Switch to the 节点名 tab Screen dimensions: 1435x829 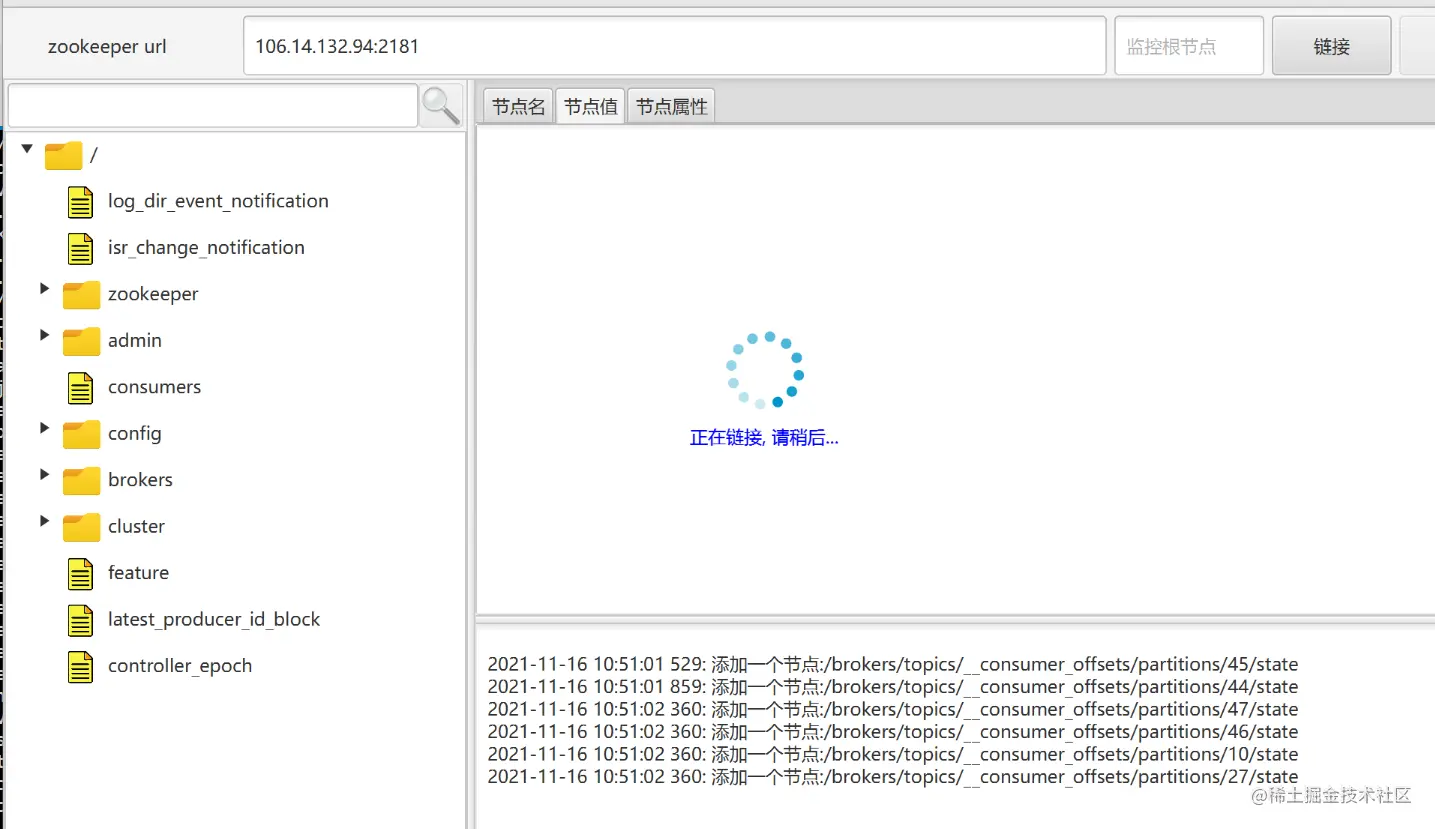pos(518,106)
